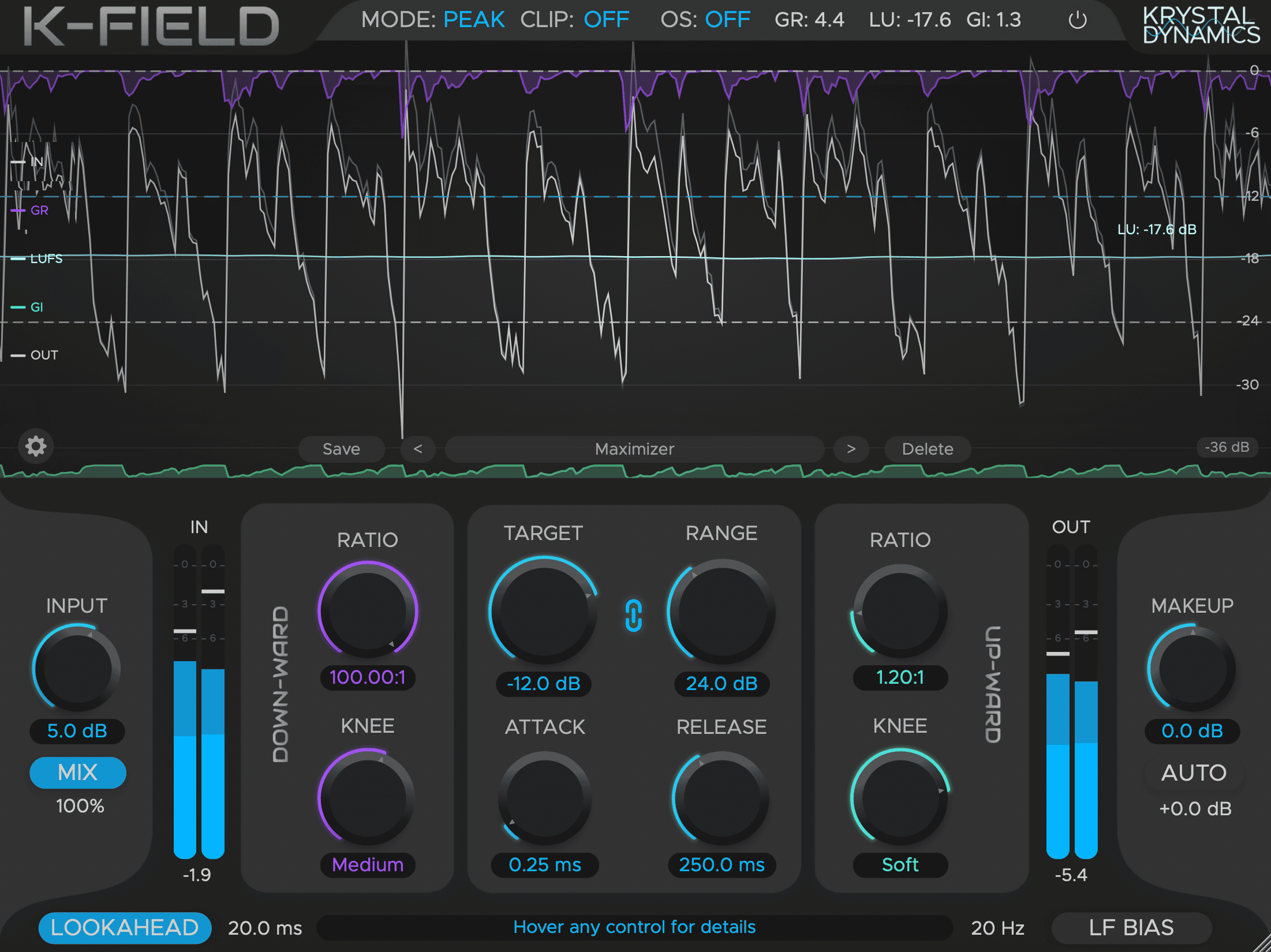Click the -36 dB range selector
The height and width of the screenshot is (952, 1271).
[x=1227, y=447]
